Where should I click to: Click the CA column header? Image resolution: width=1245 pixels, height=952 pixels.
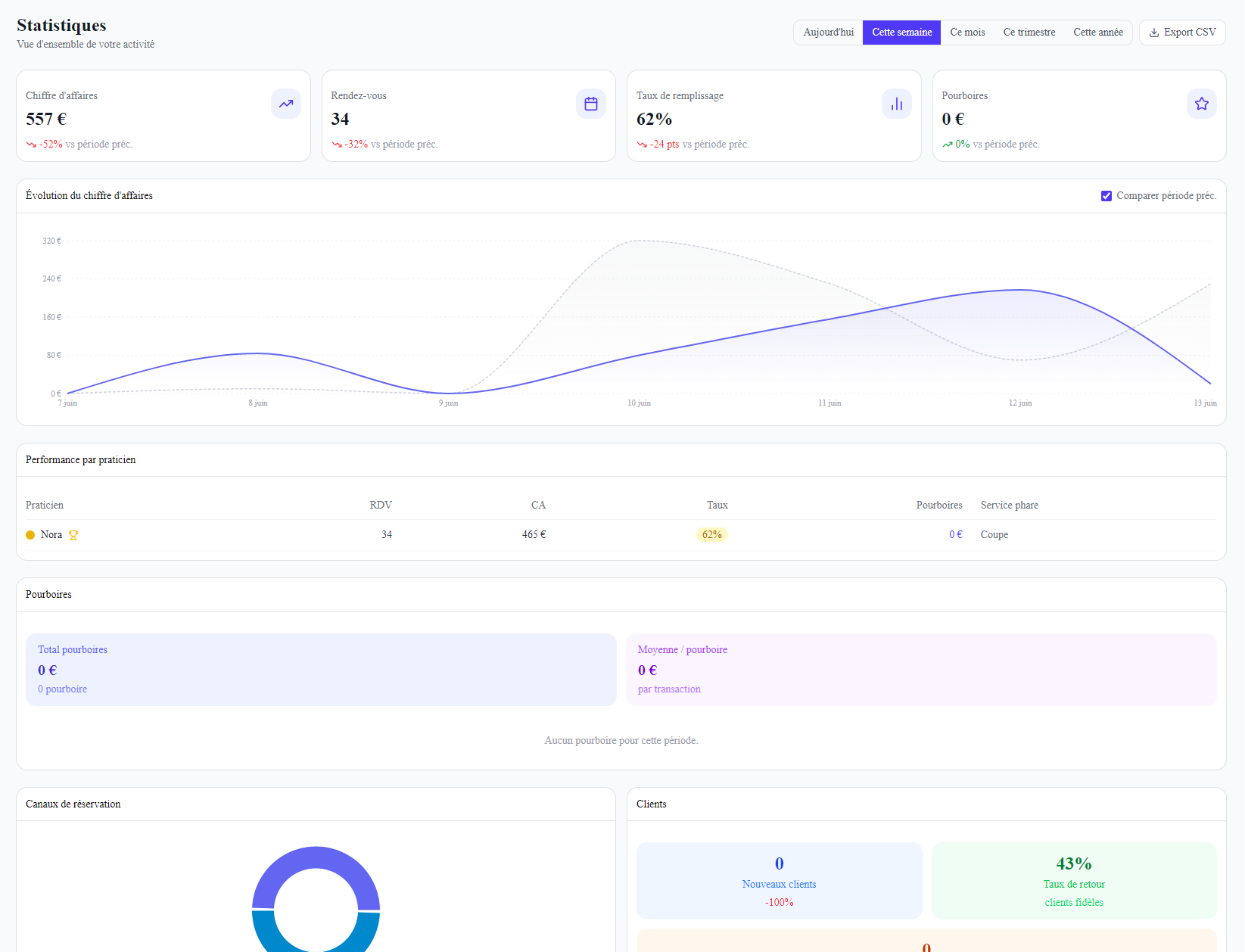click(538, 506)
